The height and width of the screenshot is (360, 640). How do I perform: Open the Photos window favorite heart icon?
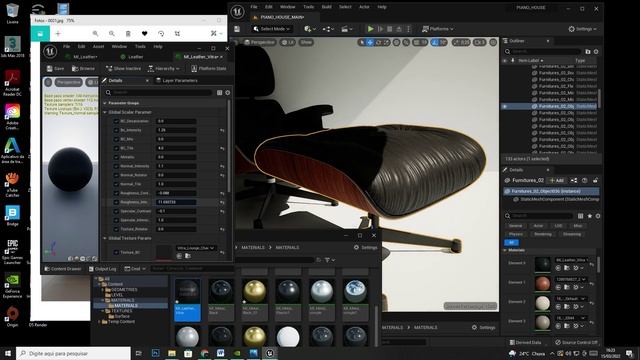click(144, 33)
